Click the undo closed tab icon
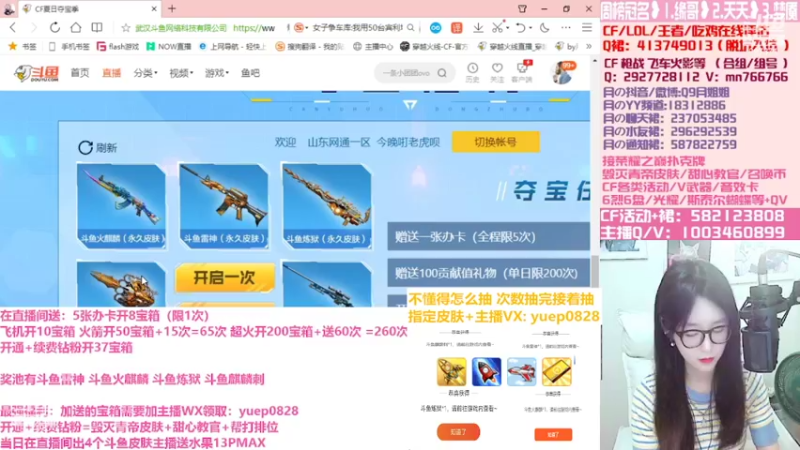Image resolution: width=800 pixels, height=450 pixels. point(520,28)
